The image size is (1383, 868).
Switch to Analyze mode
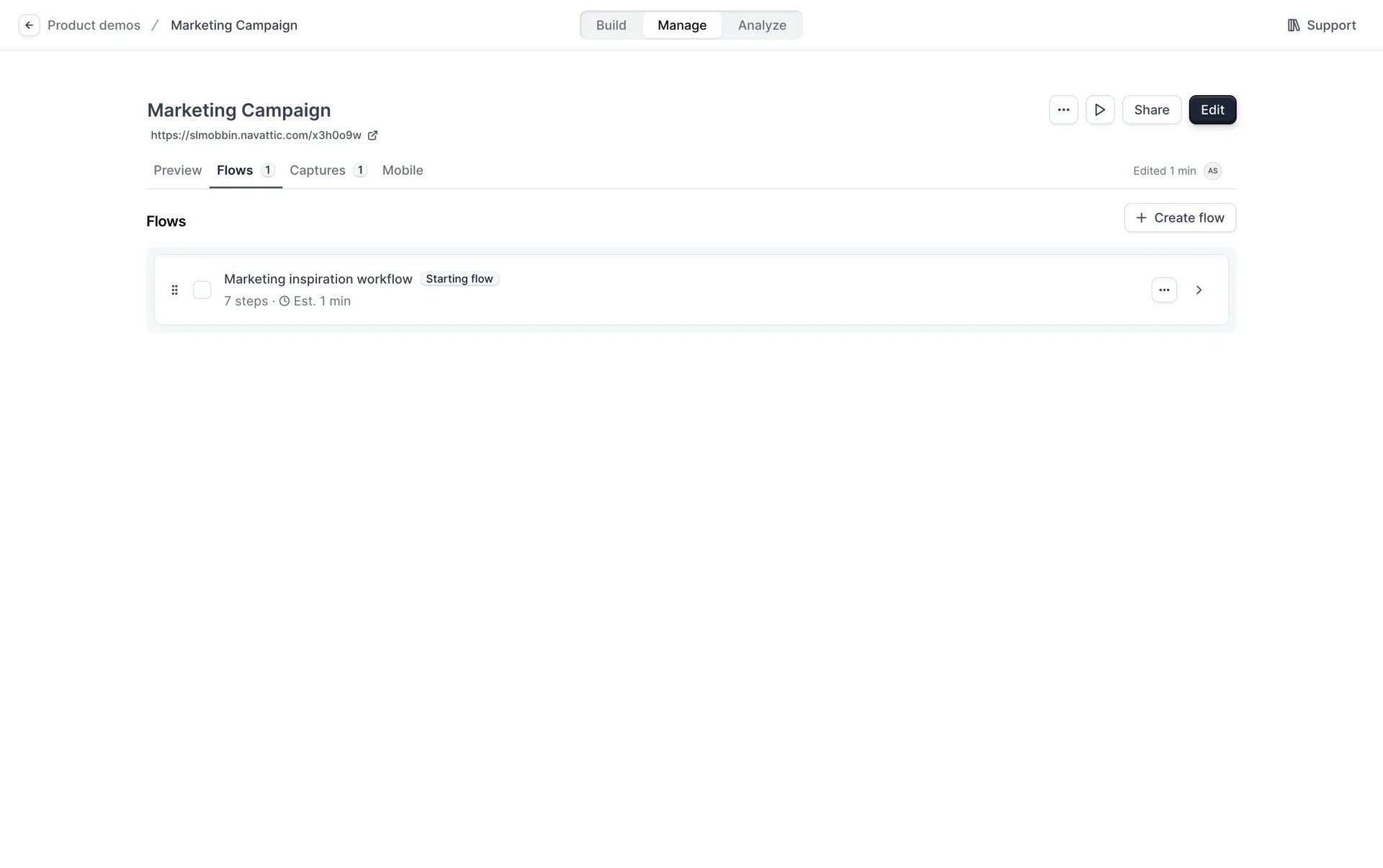(x=762, y=25)
